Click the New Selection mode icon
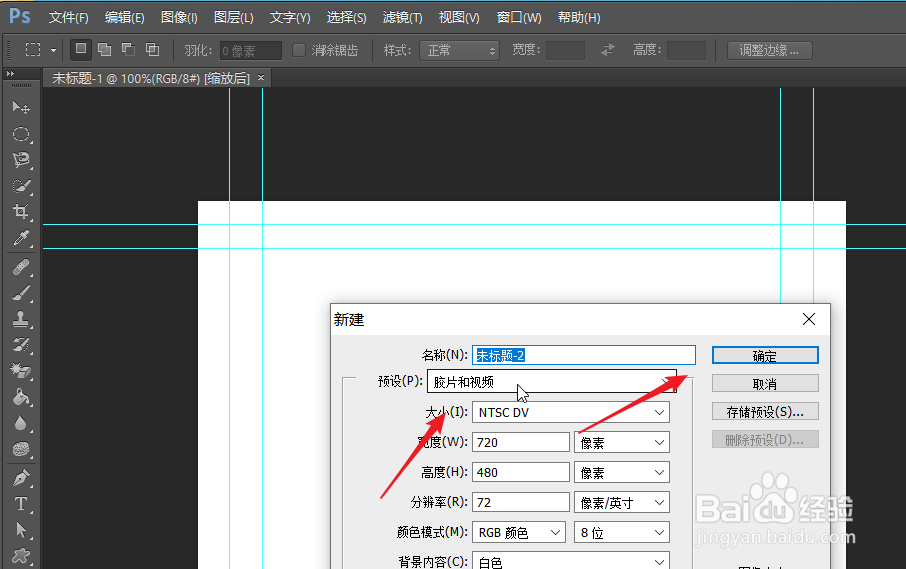This screenshot has height=569, width=906. 81,50
